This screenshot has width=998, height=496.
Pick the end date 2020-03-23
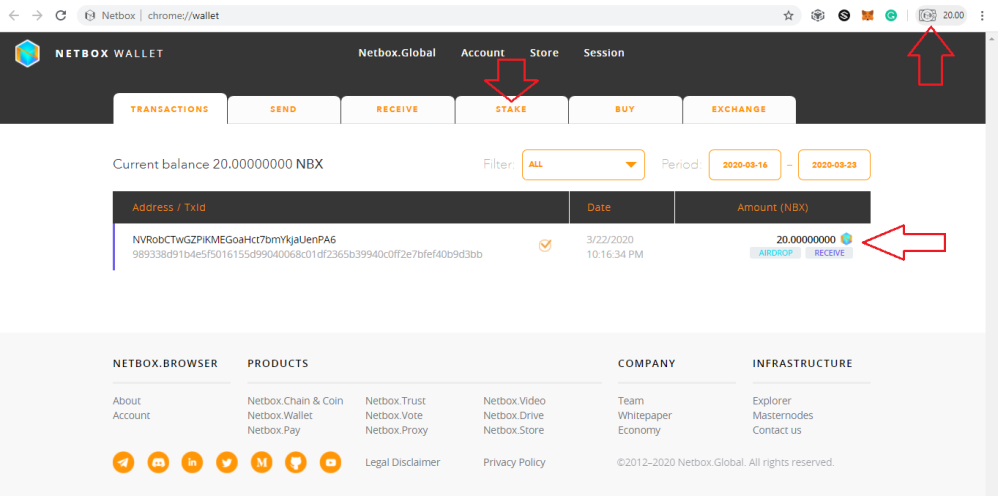pyautogui.click(x=834, y=164)
